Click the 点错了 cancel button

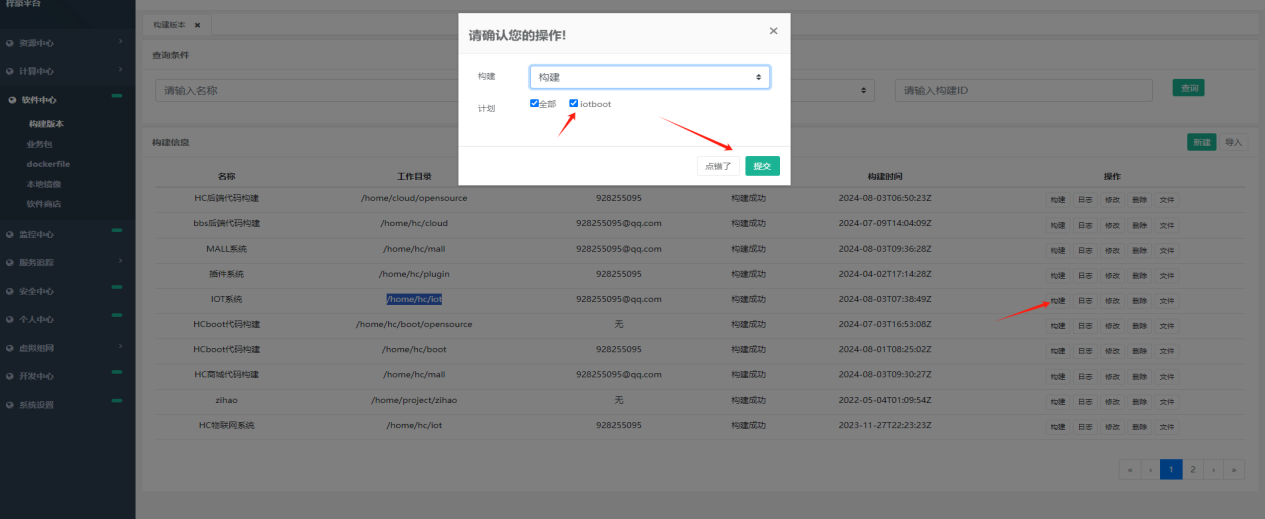(718, 166)
